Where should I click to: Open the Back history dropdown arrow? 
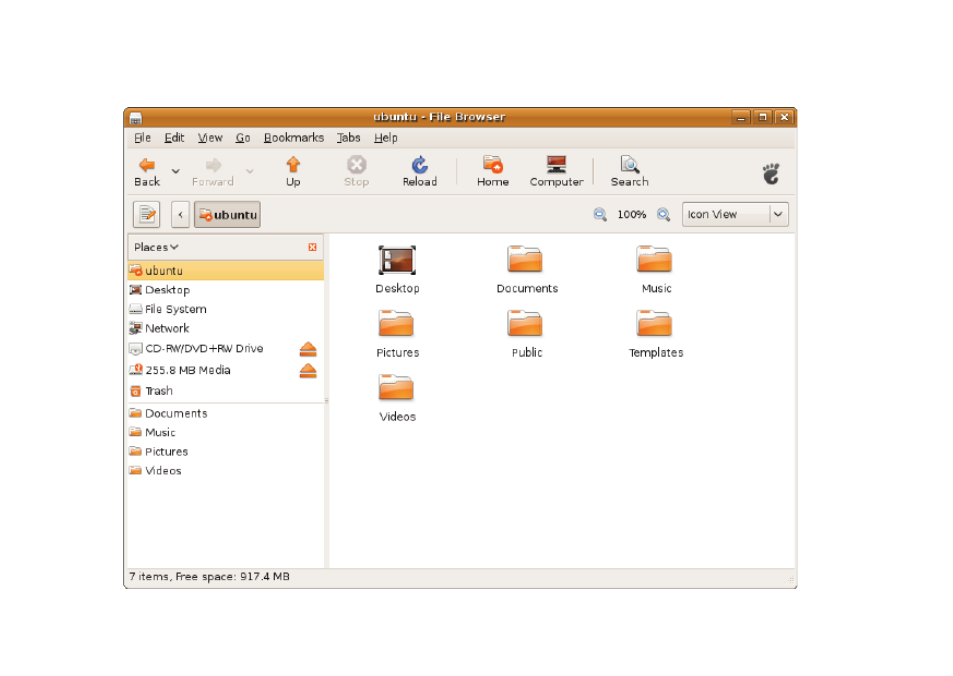tap(176, 171)
